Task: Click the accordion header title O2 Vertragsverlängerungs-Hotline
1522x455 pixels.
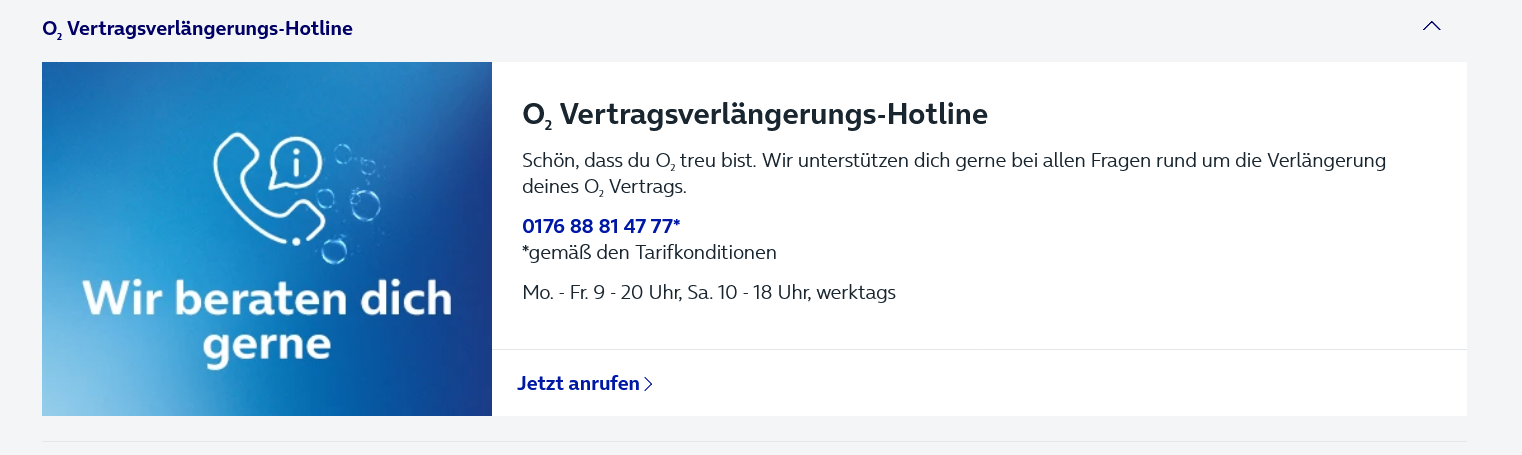Action: point(197,29)
